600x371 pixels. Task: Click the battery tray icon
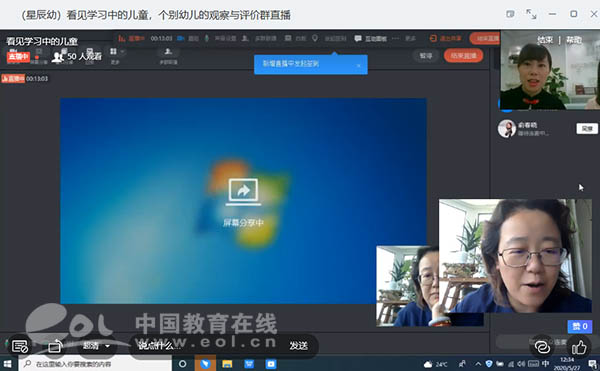coord(500,364)
